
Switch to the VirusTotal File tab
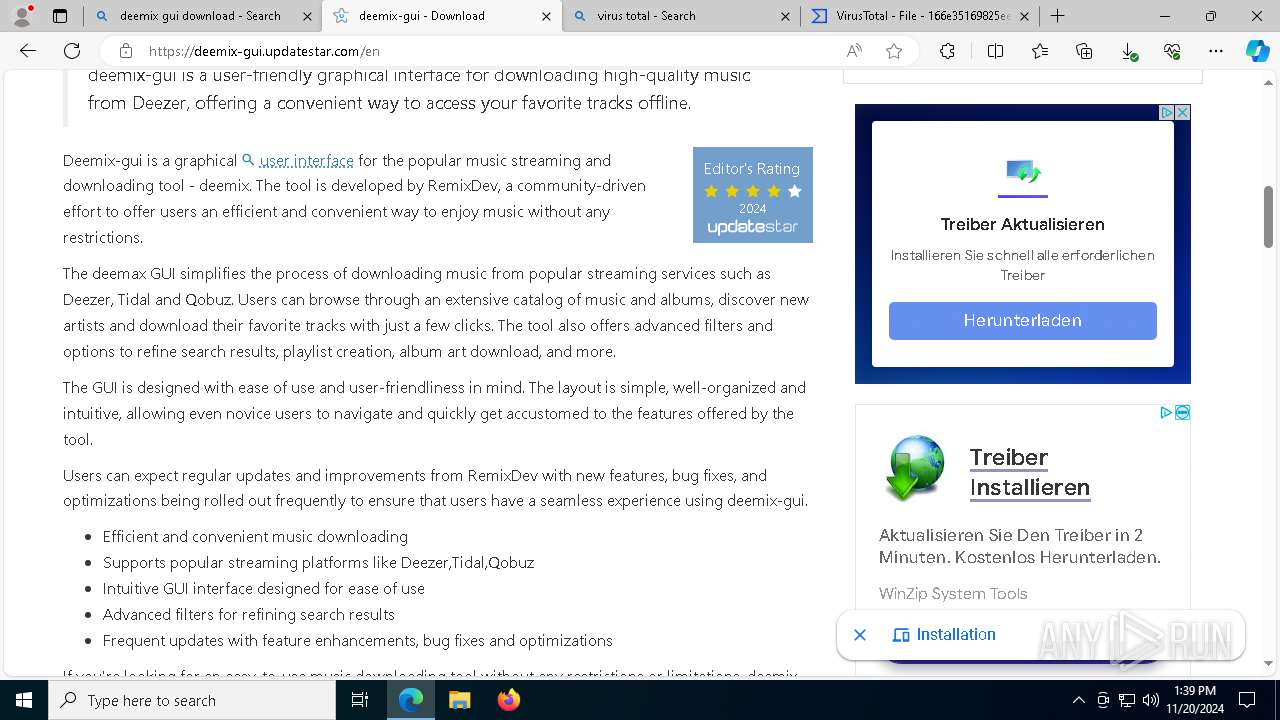point(920,16)
